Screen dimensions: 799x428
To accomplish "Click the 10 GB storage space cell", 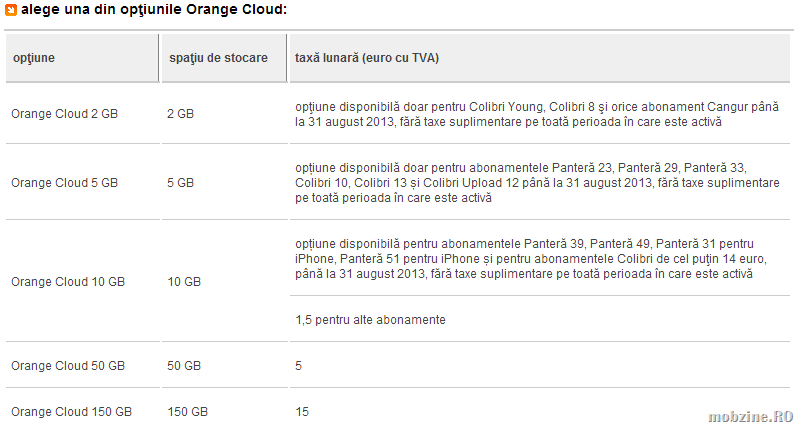I will coord(184,282).
